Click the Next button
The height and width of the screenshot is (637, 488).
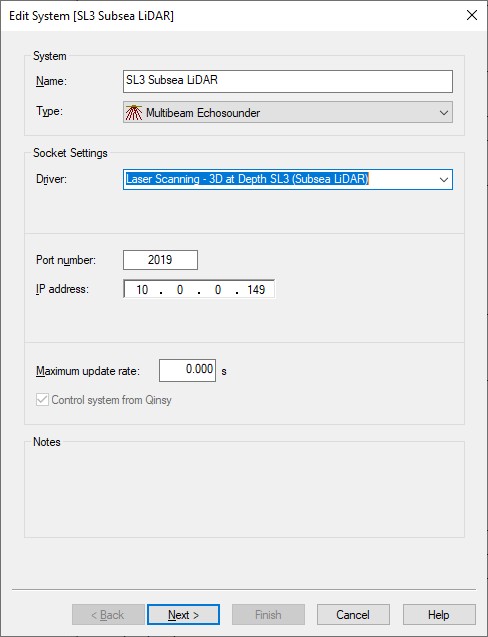[x=184, y=615]
